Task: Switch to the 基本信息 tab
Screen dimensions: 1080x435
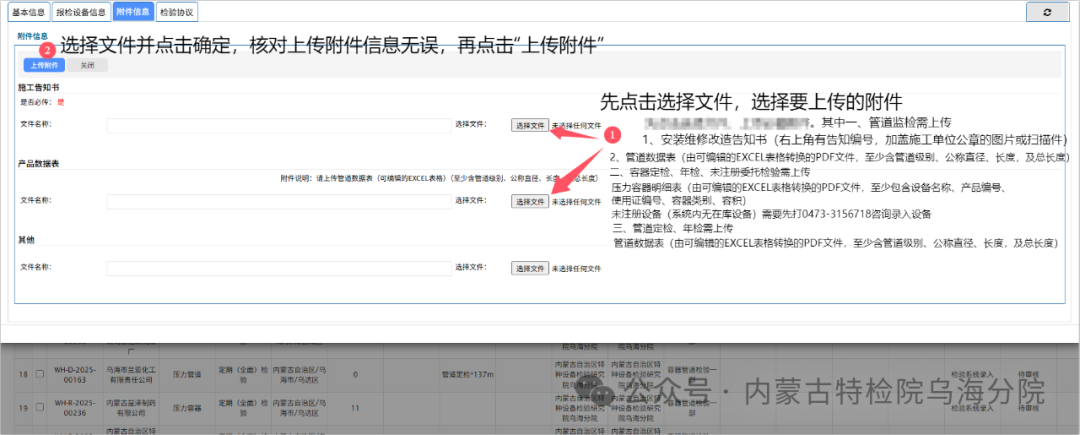Action: pyautogui.click(x=28, y=12)
